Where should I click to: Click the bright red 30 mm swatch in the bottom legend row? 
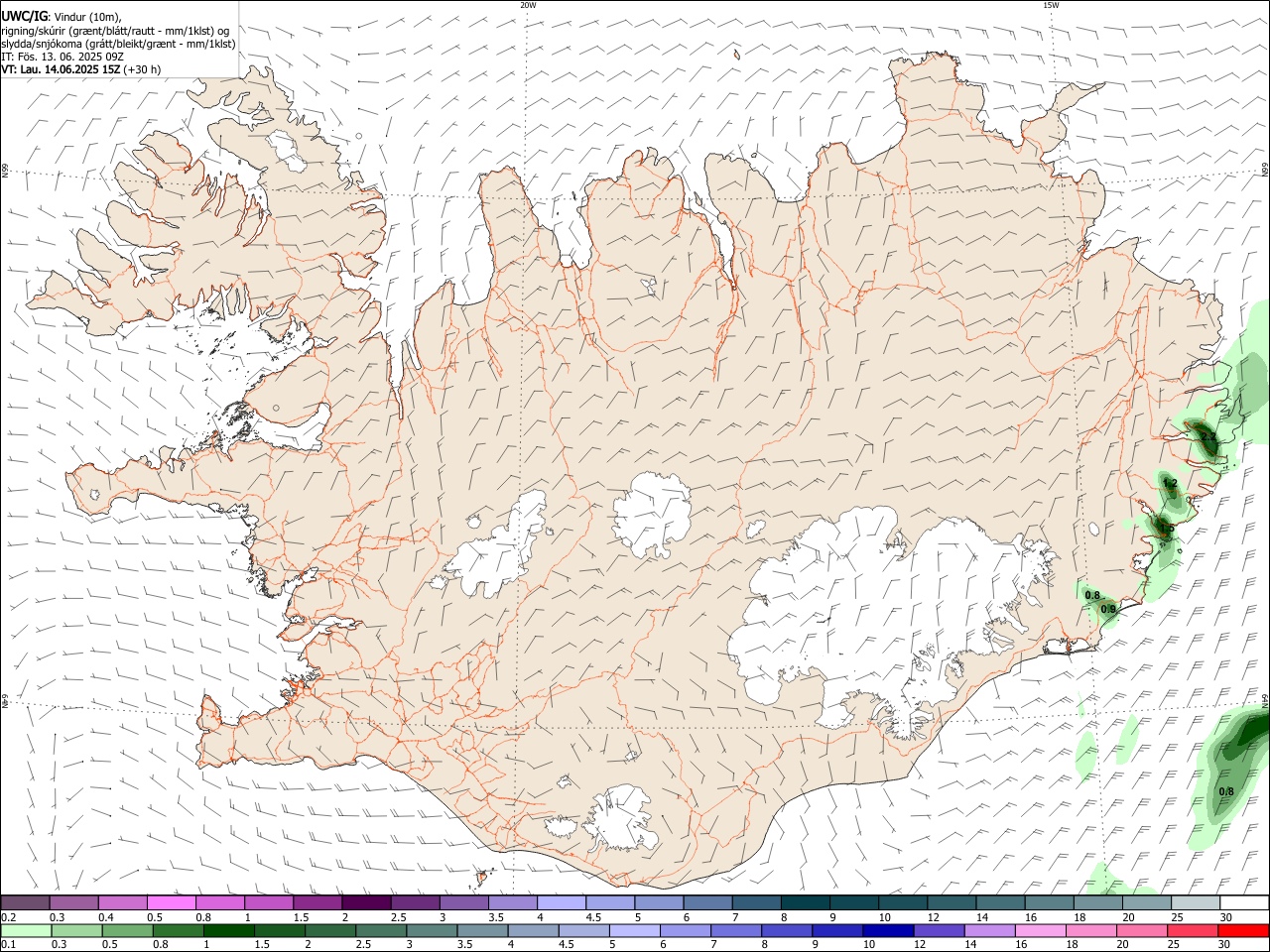[1242, 930]
